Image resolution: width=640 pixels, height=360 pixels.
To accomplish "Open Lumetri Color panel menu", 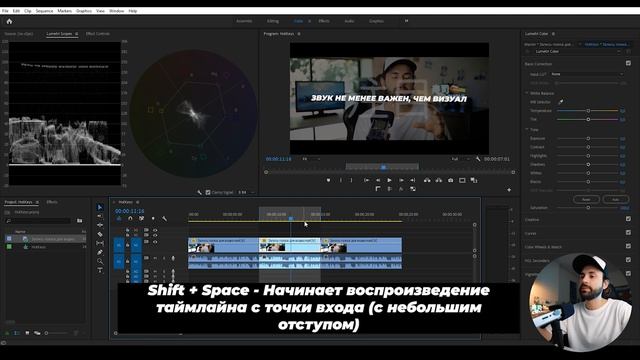I will click(553, 34).
